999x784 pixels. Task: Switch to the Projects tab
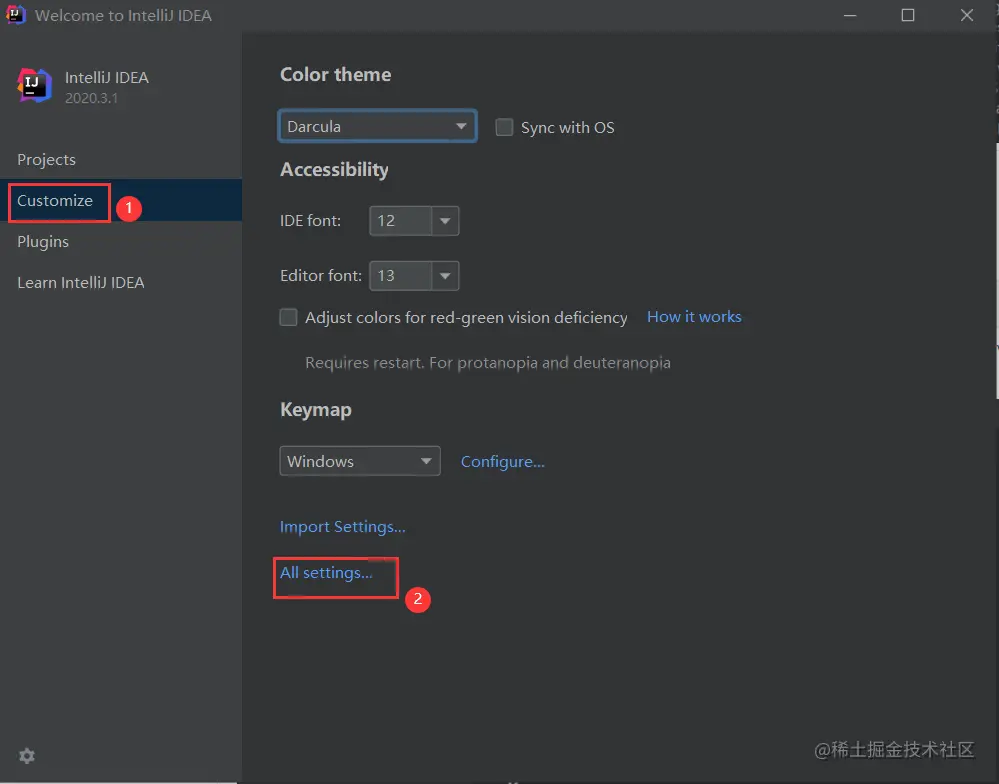click(47, 159)
